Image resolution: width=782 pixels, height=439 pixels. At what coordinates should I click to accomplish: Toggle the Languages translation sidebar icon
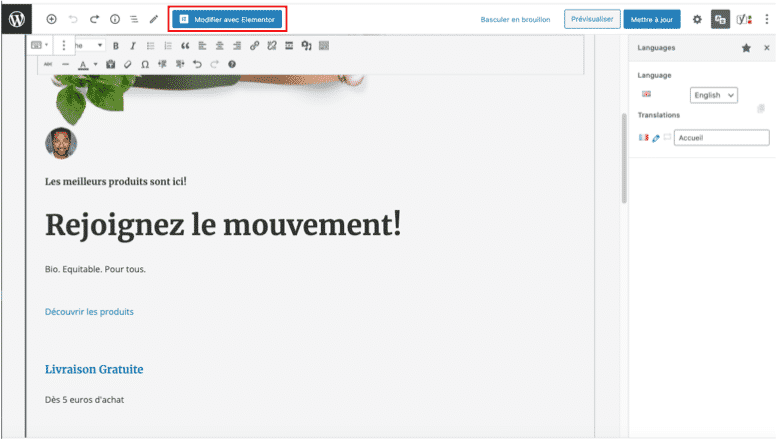coord(720,19)
